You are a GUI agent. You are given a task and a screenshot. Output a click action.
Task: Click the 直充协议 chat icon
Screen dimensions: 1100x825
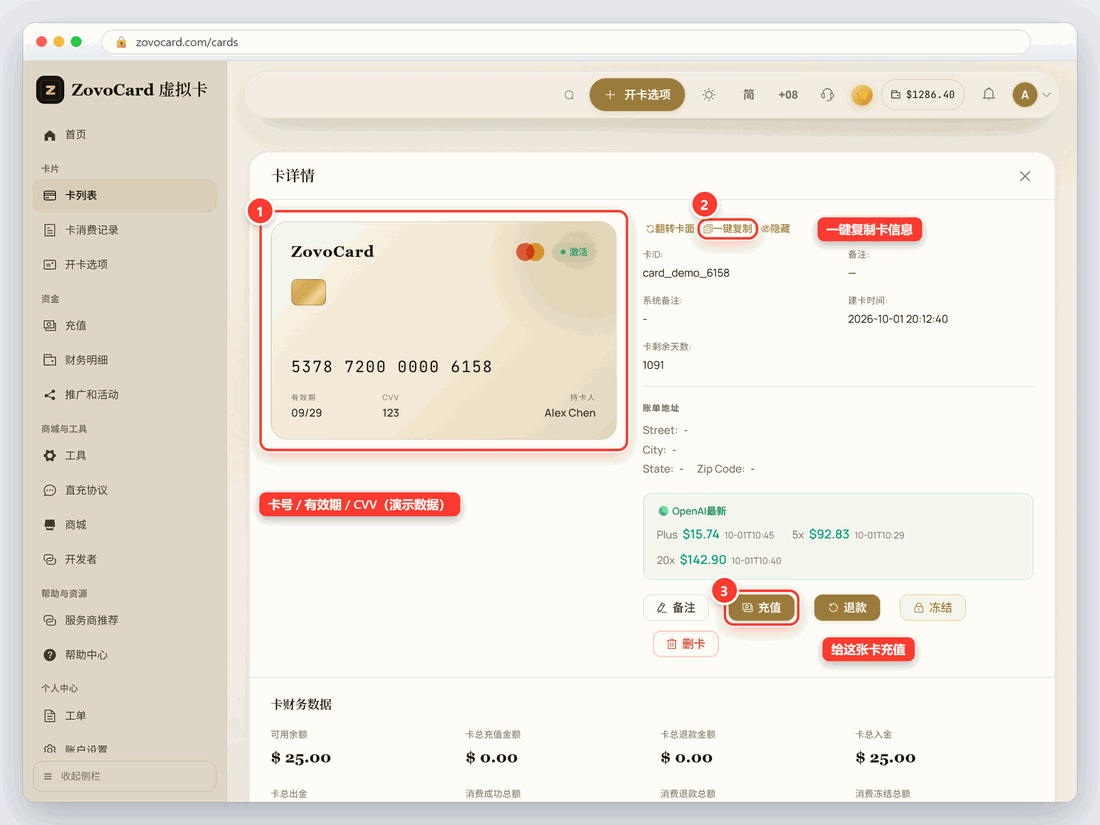click(50, 490)
